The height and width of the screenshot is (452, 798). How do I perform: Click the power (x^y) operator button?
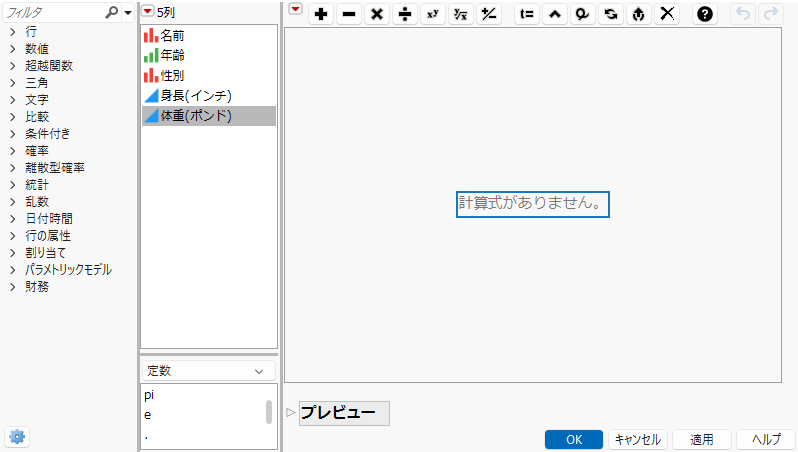point(433,14)
